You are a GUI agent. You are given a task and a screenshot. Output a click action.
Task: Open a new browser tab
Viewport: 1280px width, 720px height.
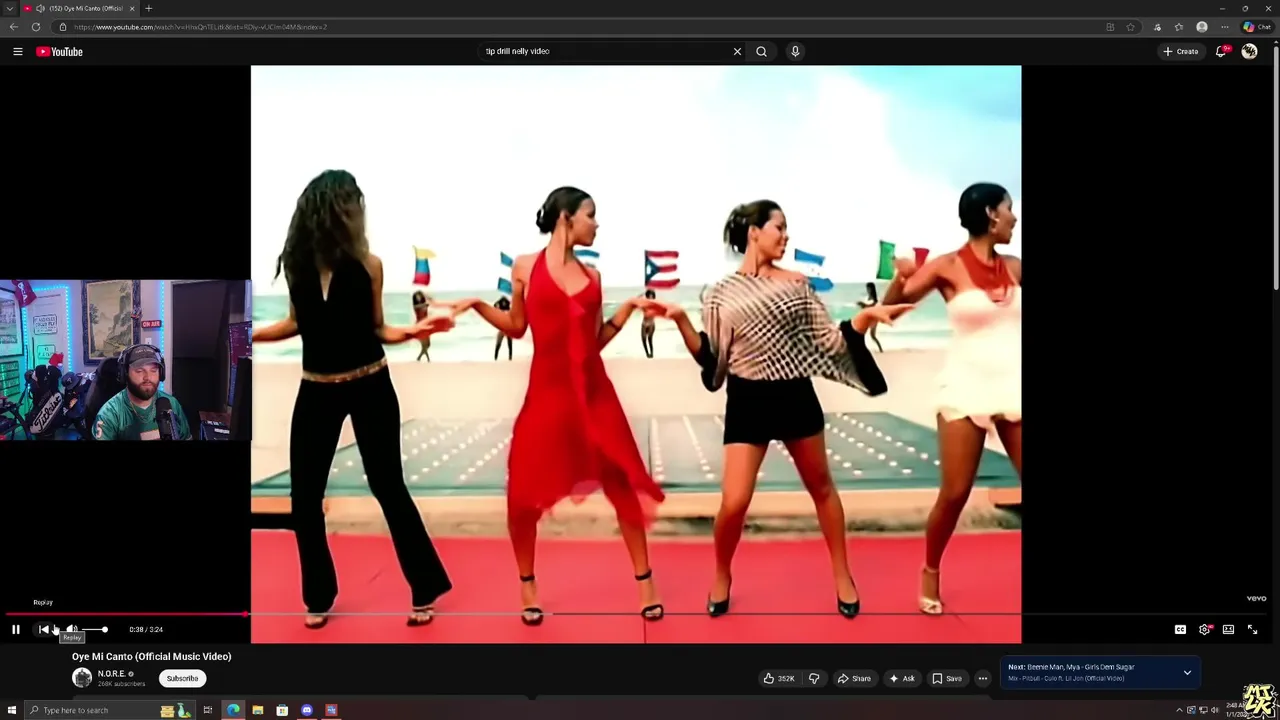click(x=148, y=8)
